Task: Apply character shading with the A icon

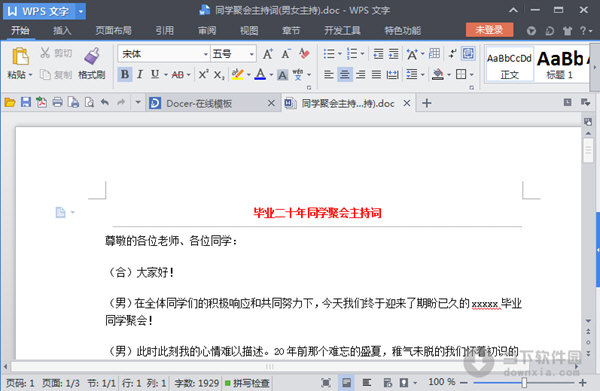Action: coord(282,75)
